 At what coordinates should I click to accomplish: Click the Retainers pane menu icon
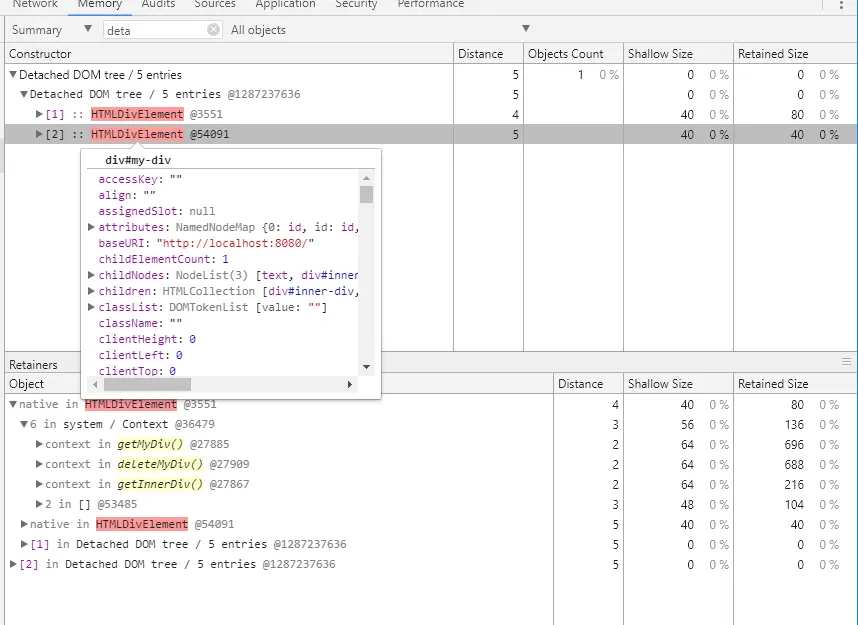point(846,362)
